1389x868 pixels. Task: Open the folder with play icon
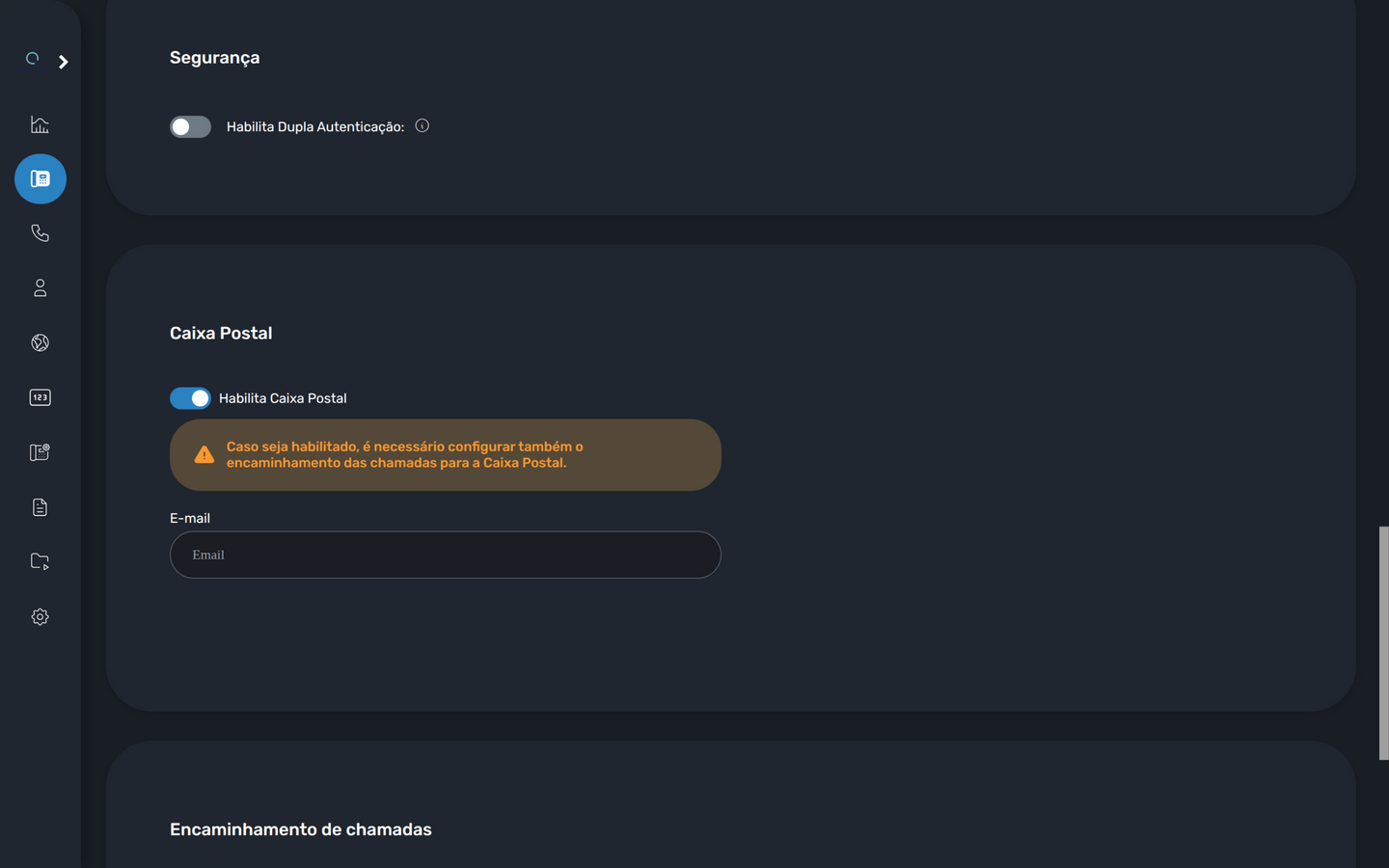point(40,561)
